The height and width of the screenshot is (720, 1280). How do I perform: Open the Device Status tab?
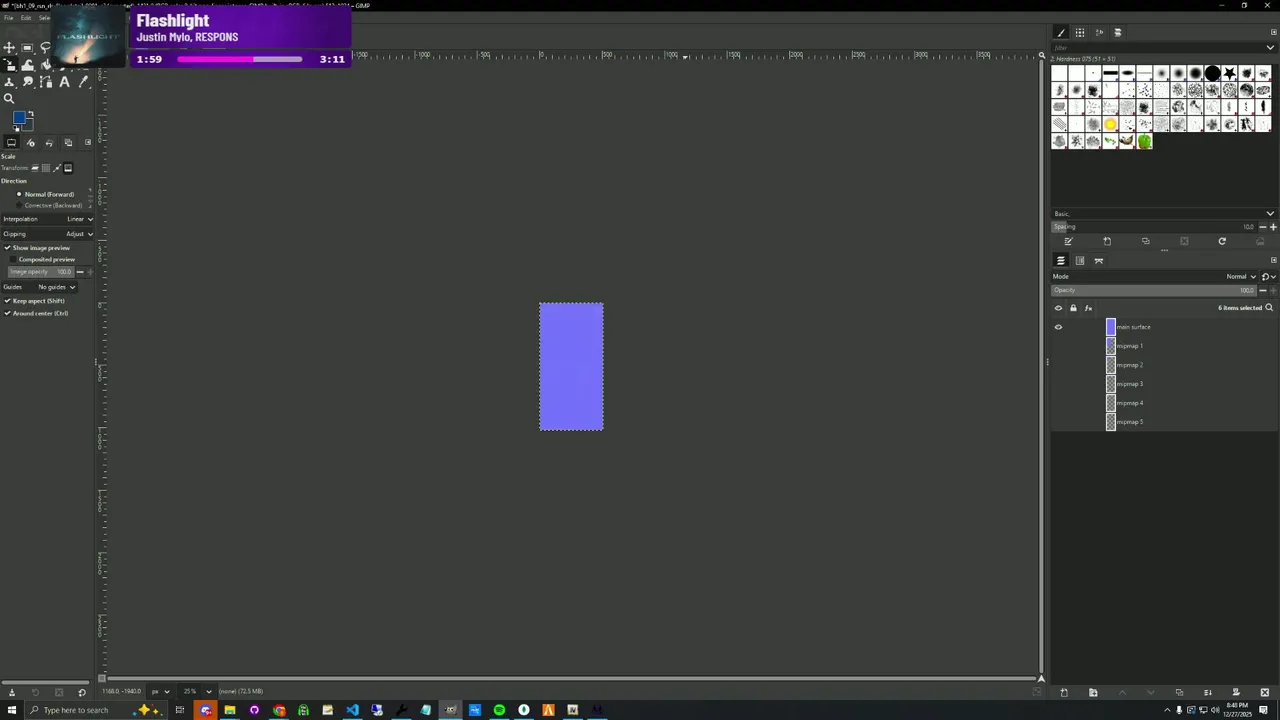tap(31, 142)
